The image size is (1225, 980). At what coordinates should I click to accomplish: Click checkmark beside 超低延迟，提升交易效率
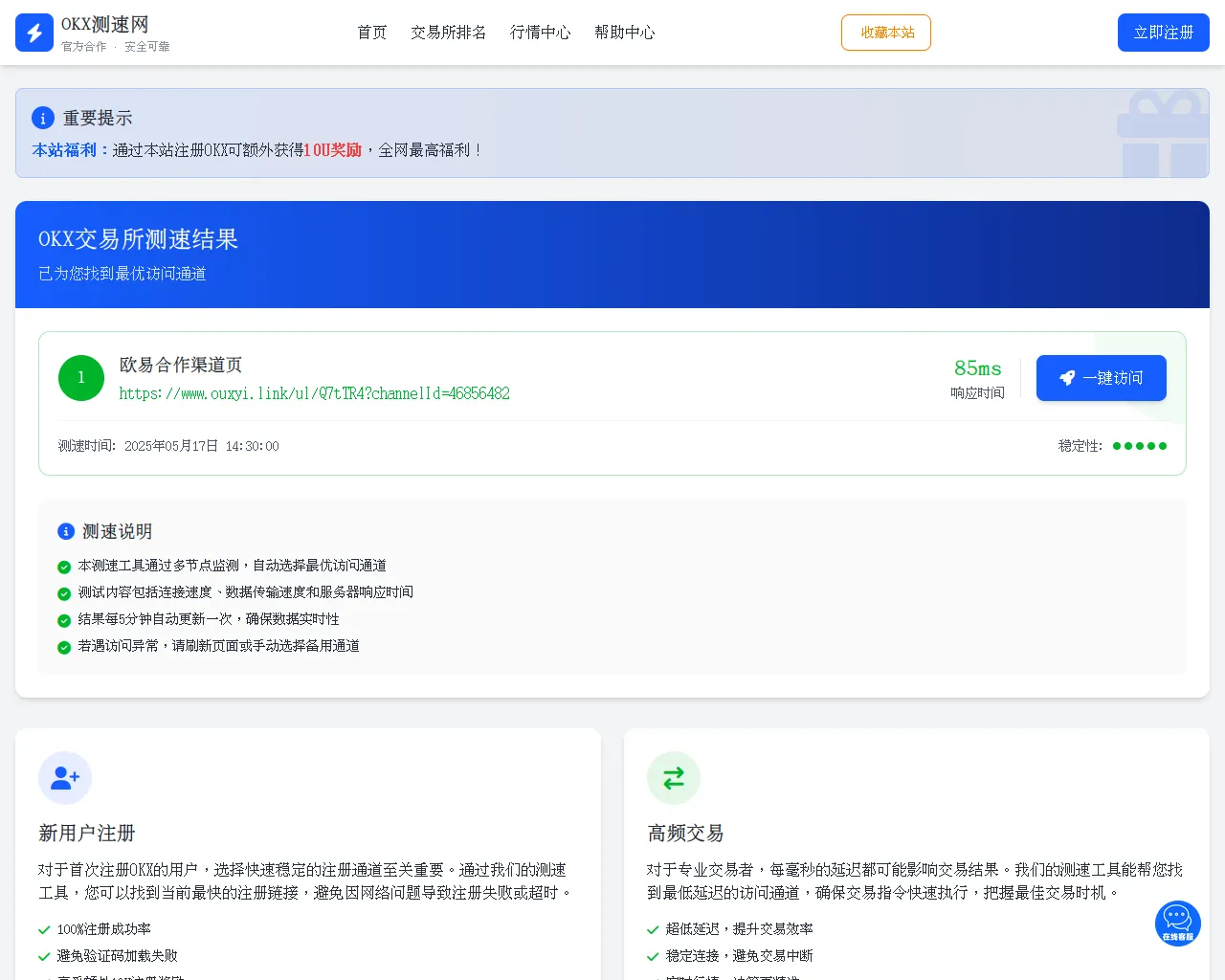653,929
